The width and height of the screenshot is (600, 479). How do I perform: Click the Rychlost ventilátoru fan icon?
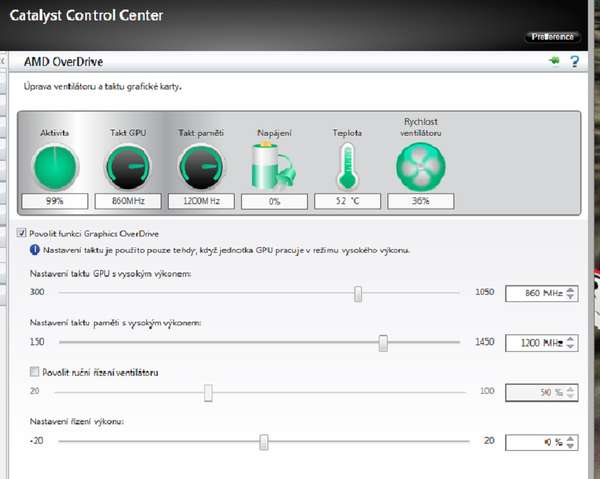(x=421, y=166)
